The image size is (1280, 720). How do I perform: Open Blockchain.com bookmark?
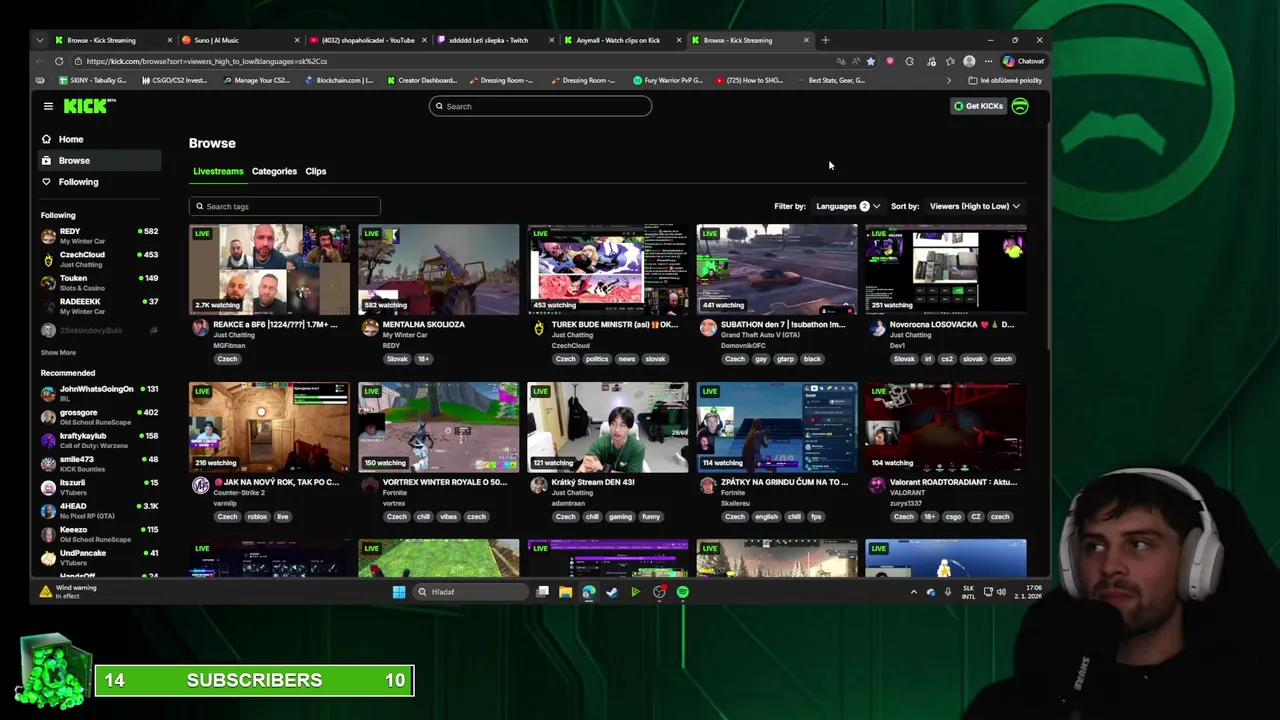click(339, 80)
